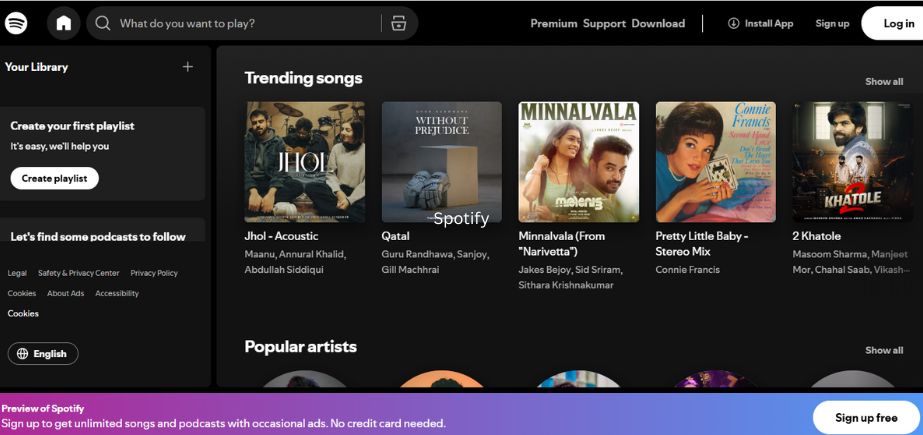Viewport: 923px width, 435px height.
Task: Open the Without Prejudice album cover
Action: (x=441, y=162)
